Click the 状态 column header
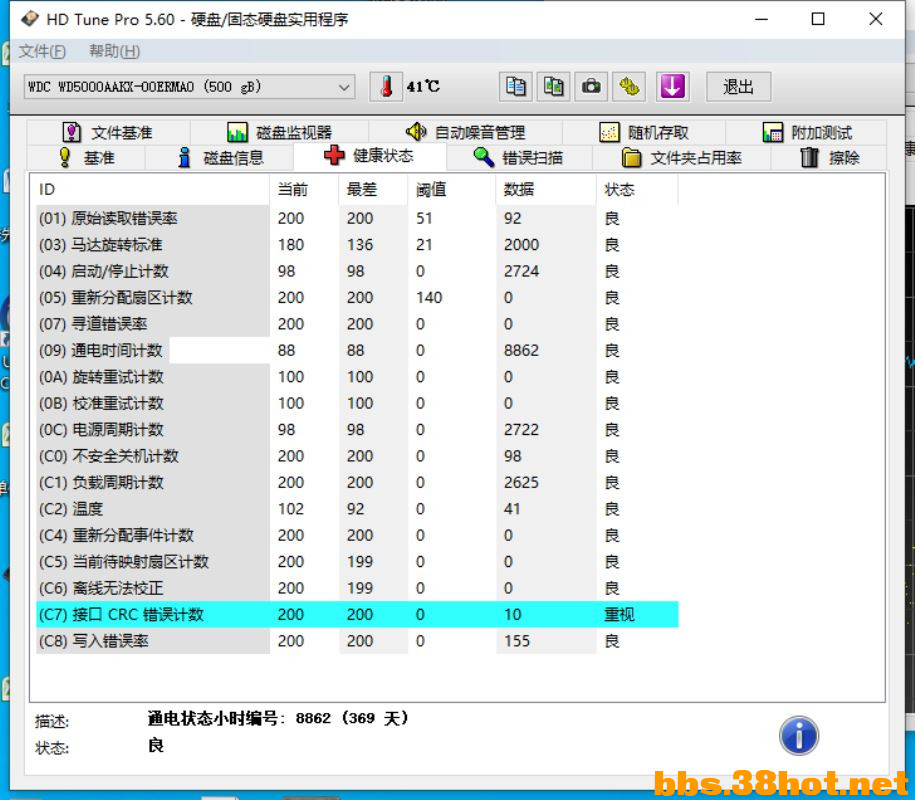The image size is (915, 800). pos(637,190)
